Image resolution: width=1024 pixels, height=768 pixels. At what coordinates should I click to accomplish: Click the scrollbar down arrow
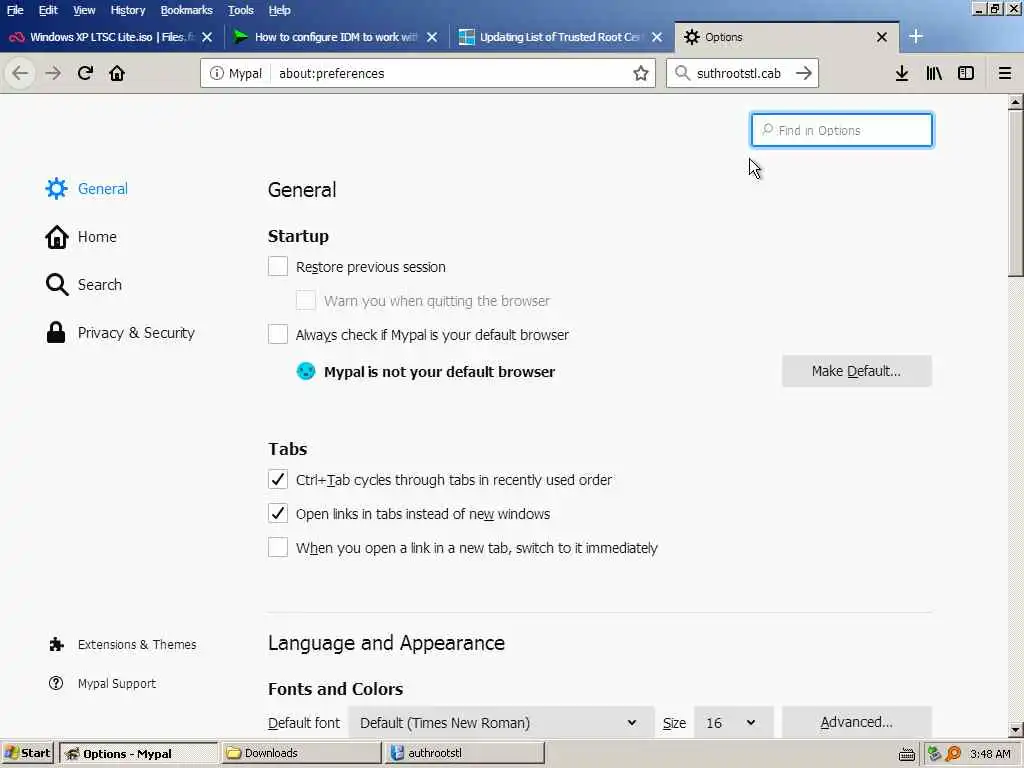(x=1015, y=730)
